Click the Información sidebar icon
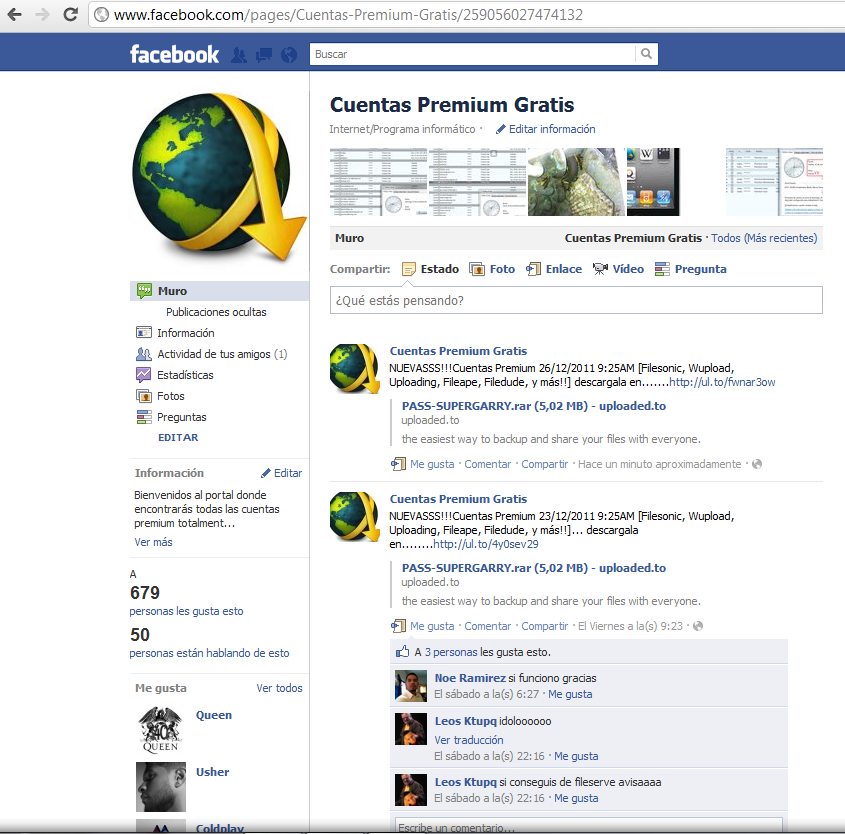The image size is (845, 834). tap(144, 333)
